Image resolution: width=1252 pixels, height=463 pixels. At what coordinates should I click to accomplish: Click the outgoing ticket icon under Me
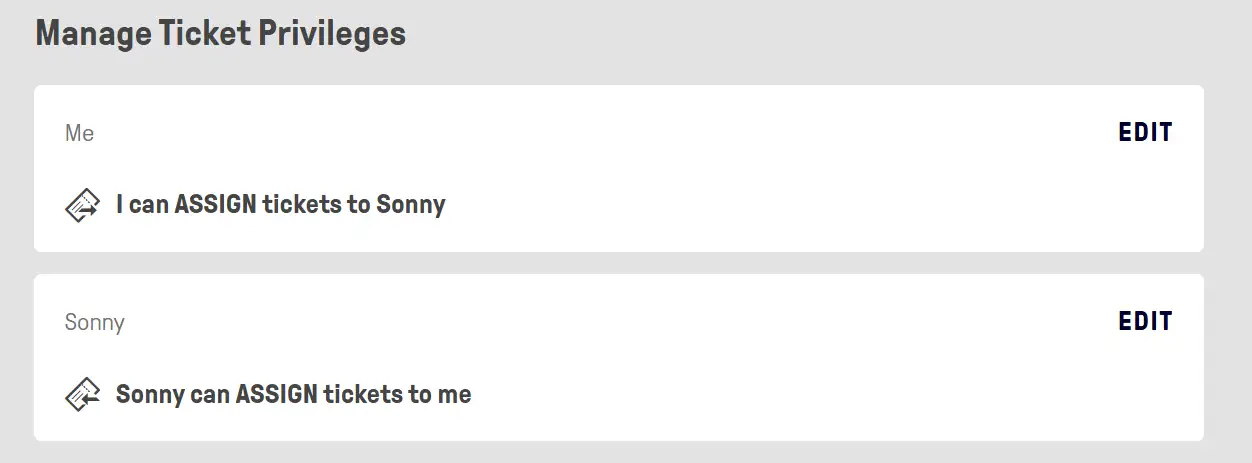click(x=83, y=205)
